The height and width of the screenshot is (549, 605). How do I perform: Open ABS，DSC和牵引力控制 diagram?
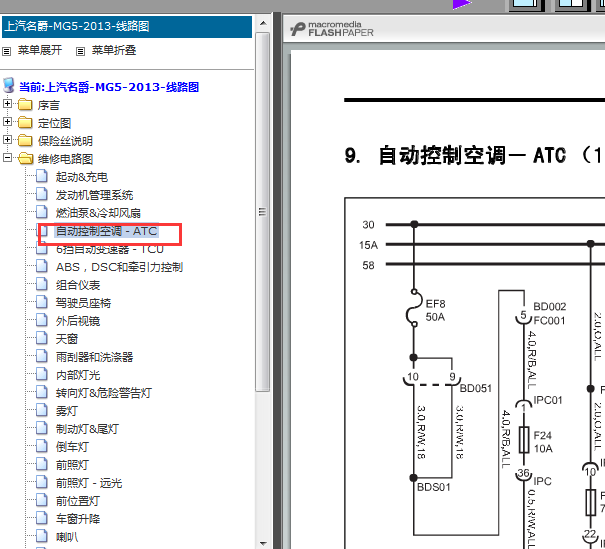pos(119,267)
